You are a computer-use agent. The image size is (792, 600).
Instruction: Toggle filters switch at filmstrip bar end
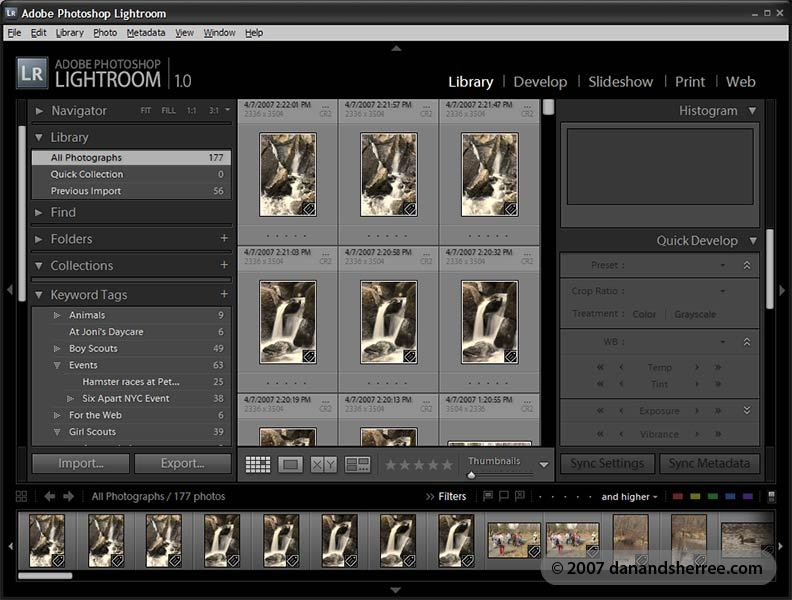(x=771, y=496)
